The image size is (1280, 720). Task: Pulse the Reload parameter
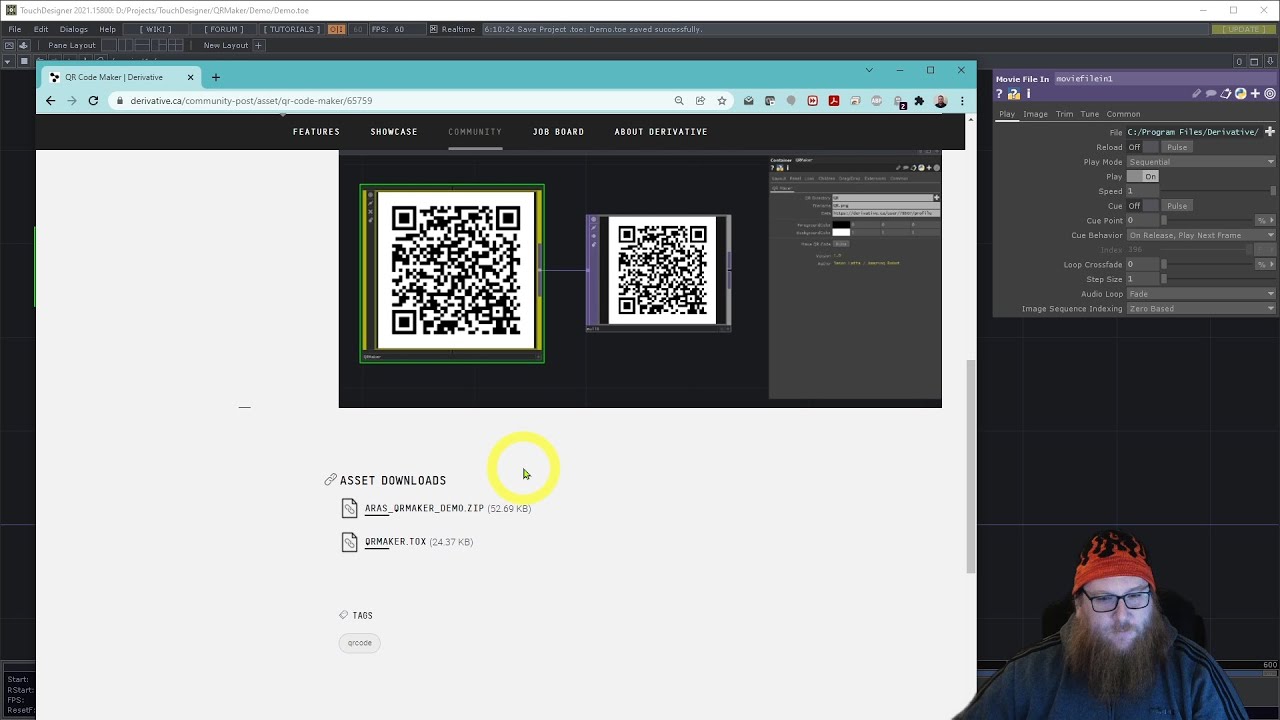coord(1177,147)
